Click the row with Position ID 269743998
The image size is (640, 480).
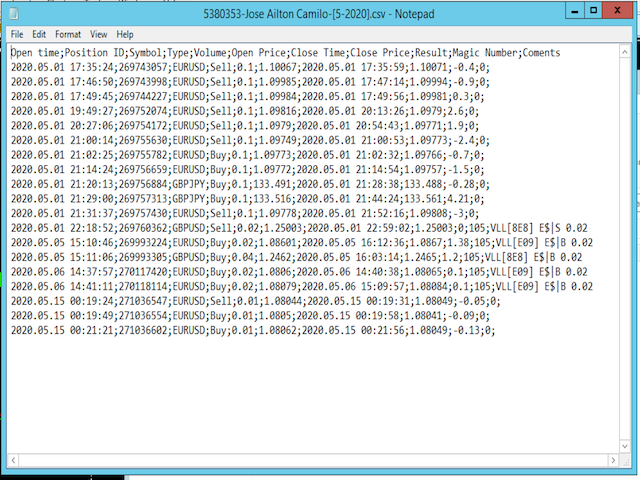click(x=250, y=82)
